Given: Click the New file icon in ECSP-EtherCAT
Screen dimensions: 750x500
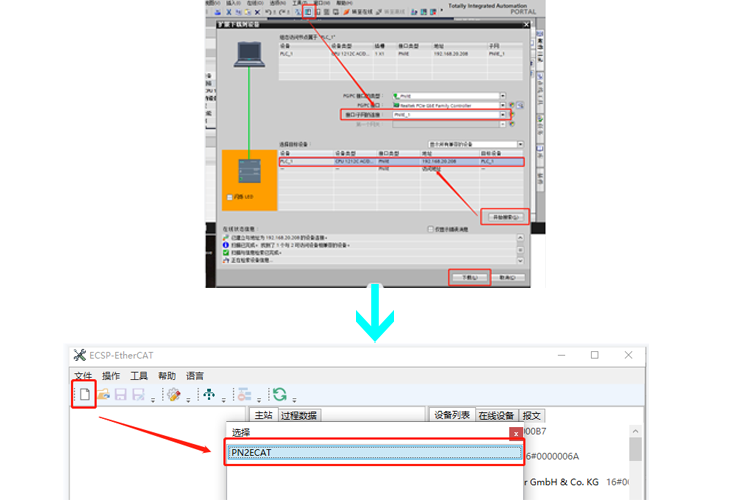Looking at the screenshot, I should (x=85, y=395).
